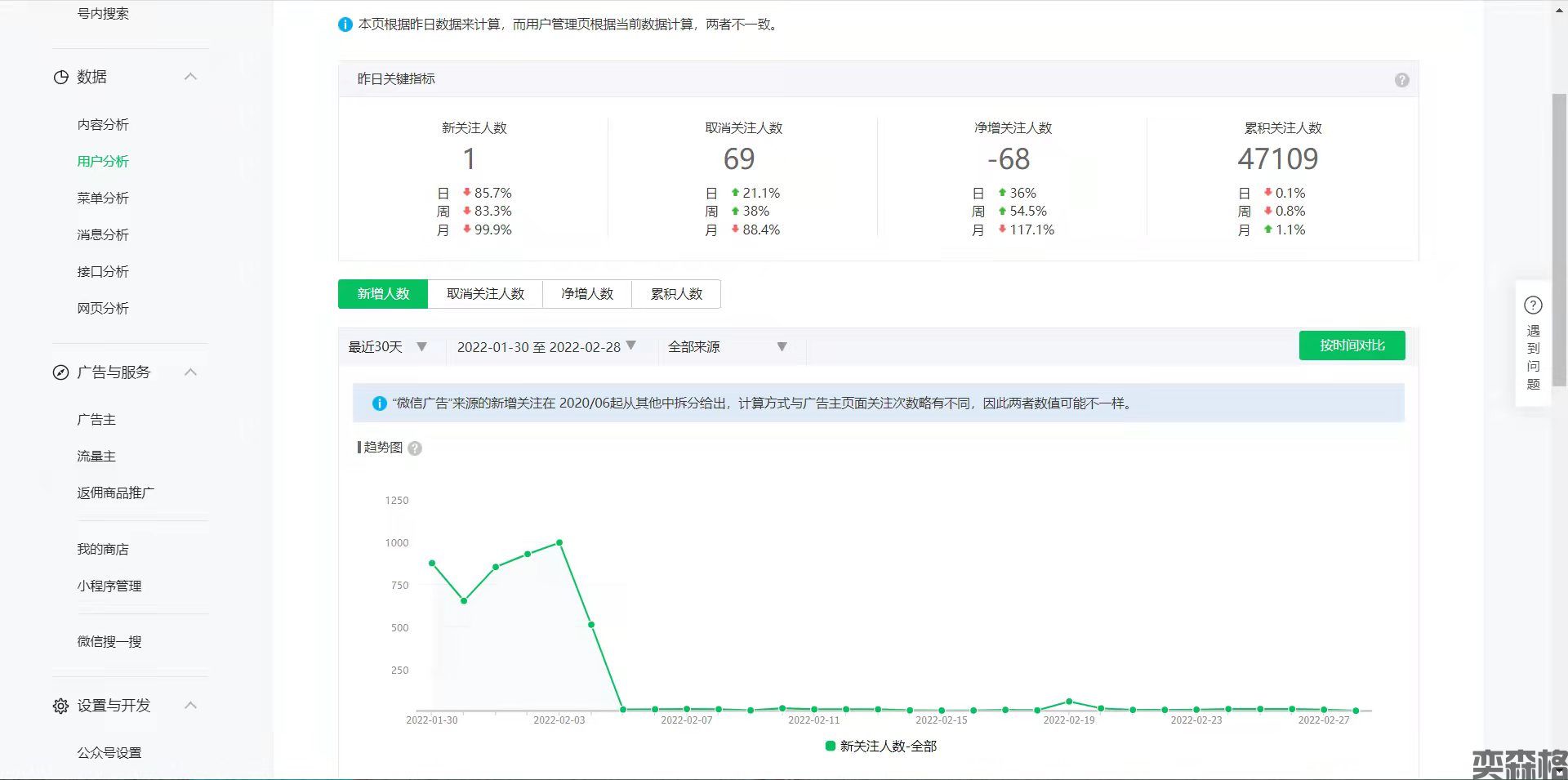Switch to 取消关注人数 tab
Viewport: 1568px width, 780px height.
click(485, 294)
